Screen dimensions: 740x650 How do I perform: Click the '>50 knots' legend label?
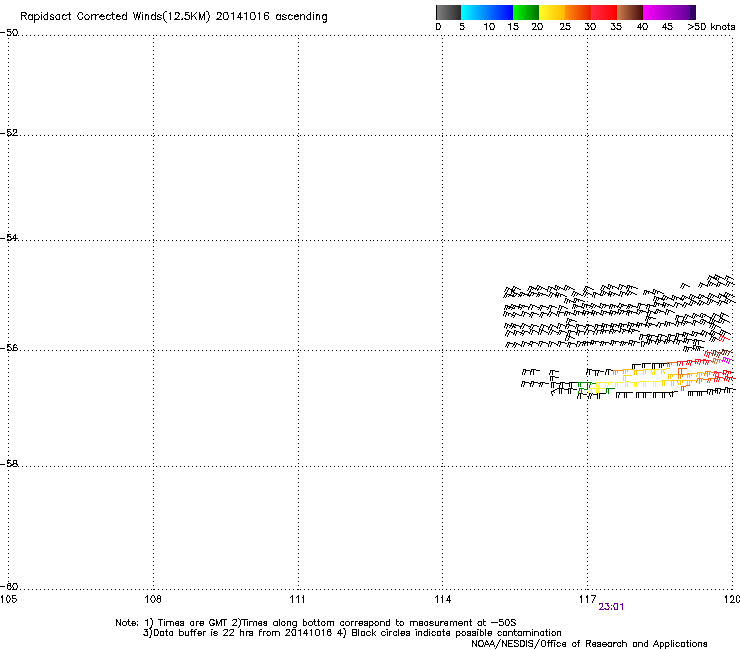[x=711, y=27]
